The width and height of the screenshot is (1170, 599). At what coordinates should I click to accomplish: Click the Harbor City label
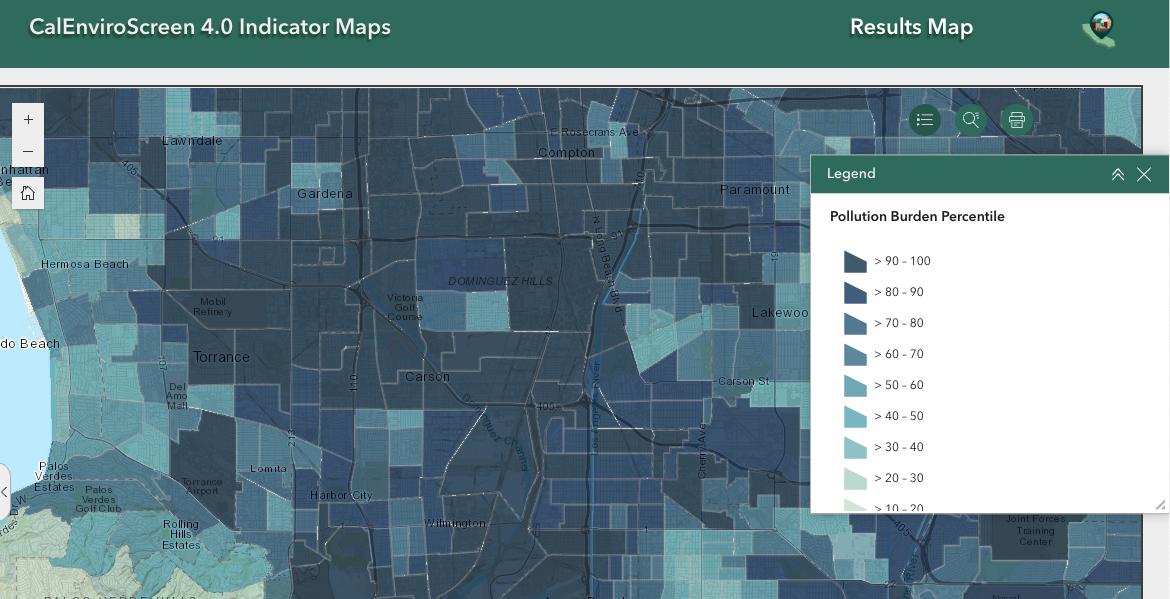pos(341,495)
